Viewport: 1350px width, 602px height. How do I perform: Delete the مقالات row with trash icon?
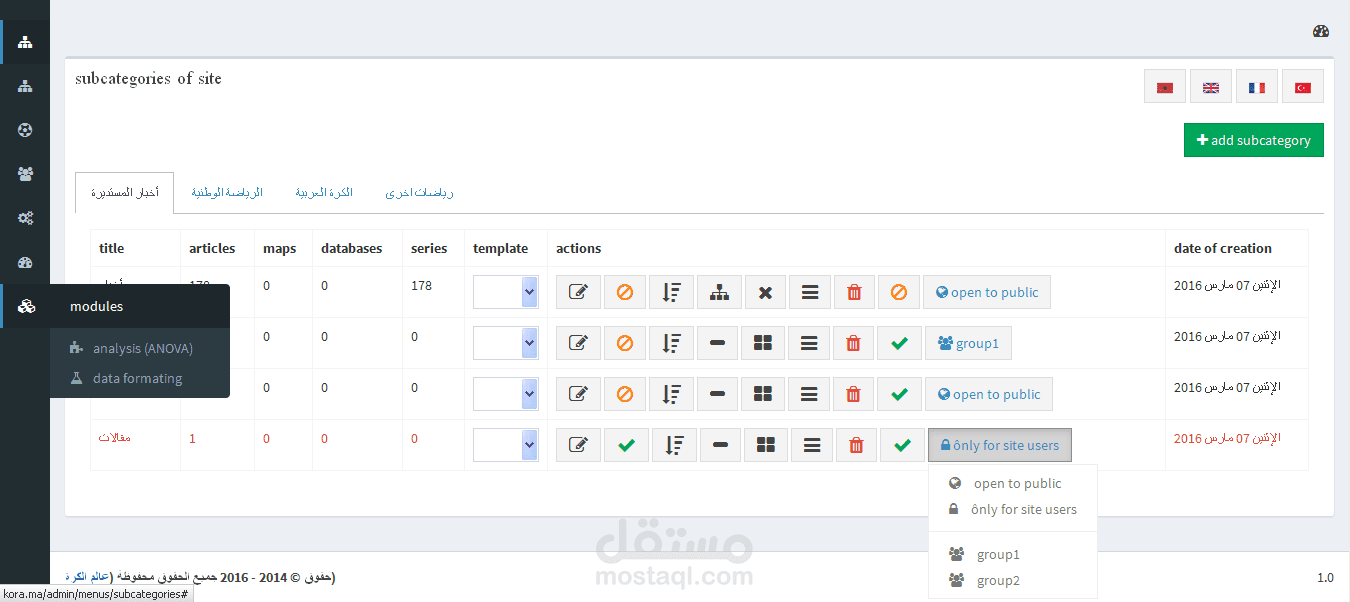pos(856,445)
